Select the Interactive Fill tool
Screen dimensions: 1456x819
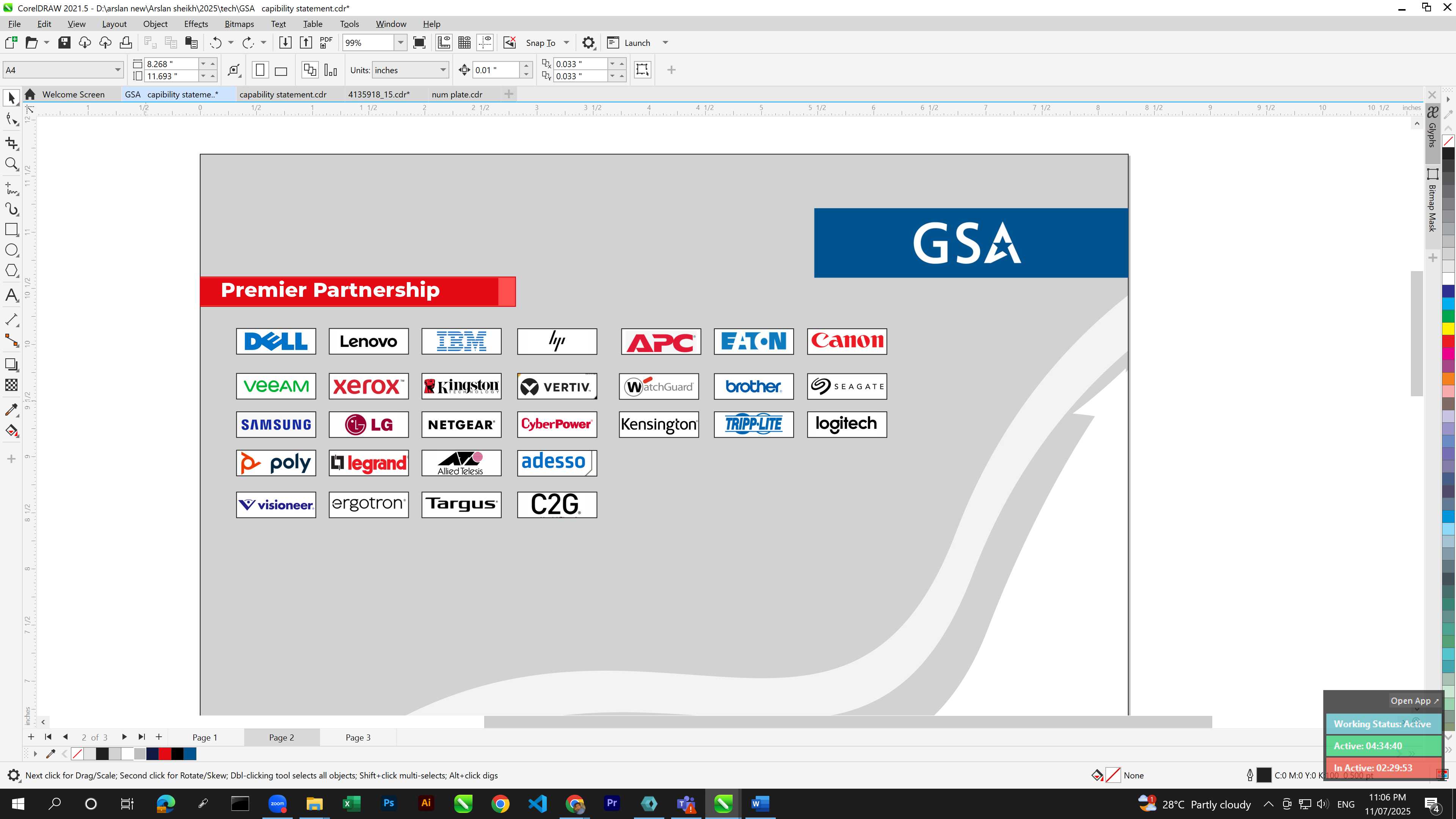11,431
